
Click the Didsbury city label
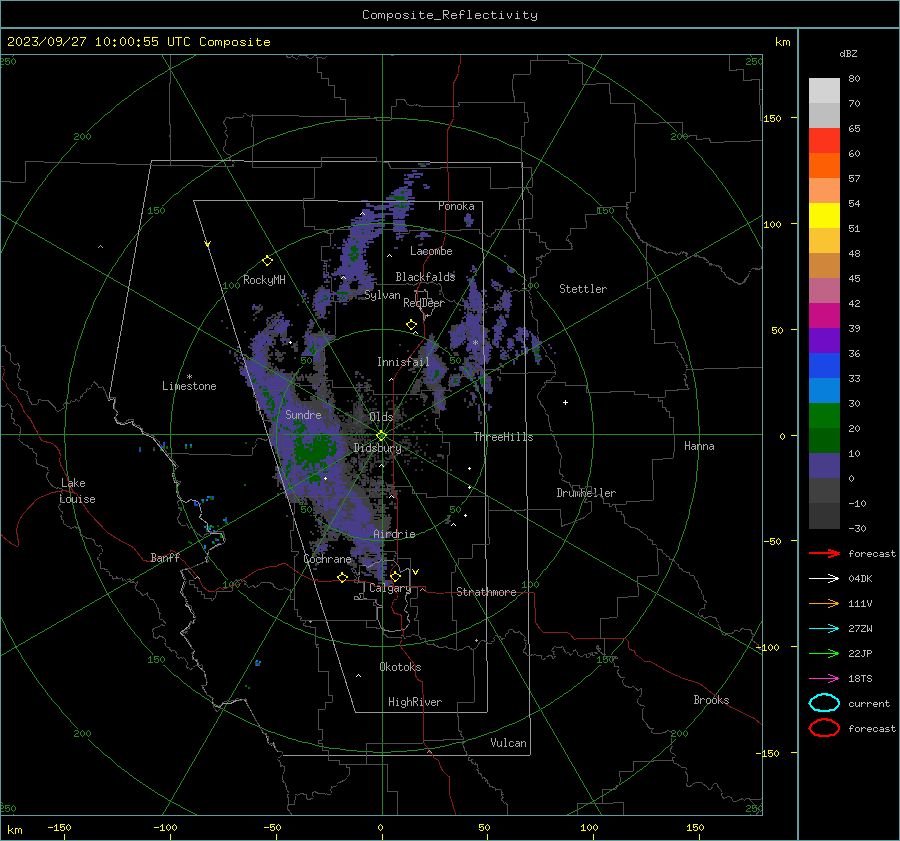click(377, 448)
